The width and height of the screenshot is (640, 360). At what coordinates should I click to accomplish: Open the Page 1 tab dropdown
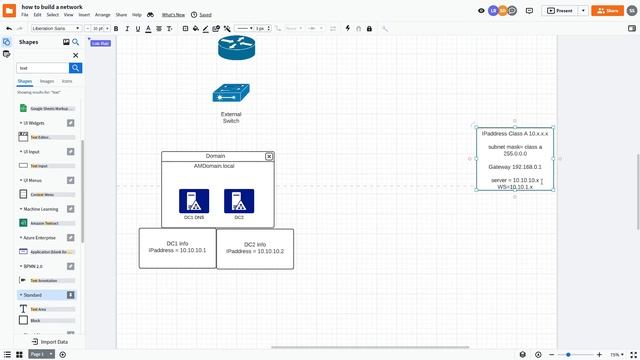point(51,354)
